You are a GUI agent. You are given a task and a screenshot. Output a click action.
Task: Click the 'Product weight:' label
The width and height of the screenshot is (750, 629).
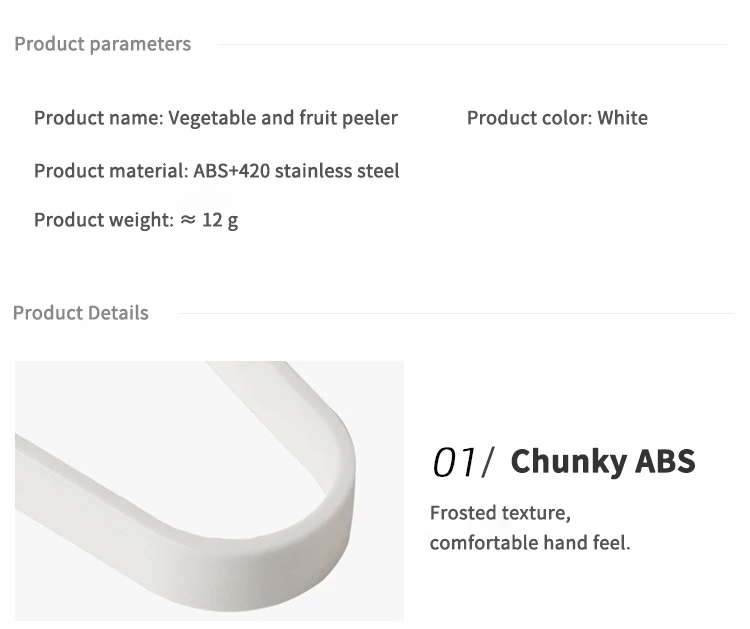click(104, 220)
